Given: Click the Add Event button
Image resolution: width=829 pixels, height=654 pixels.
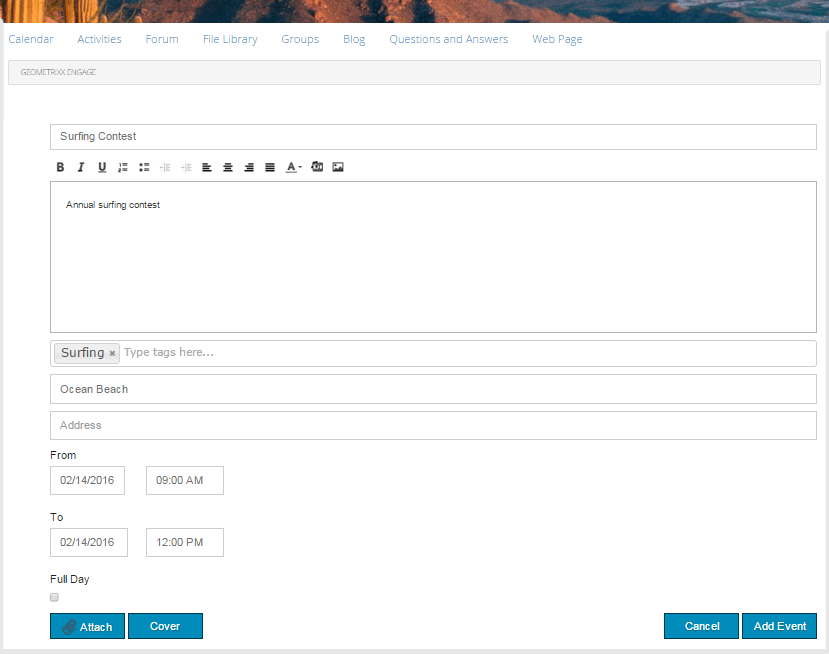Looking at the screenshot, I should (x=779, y=626).
